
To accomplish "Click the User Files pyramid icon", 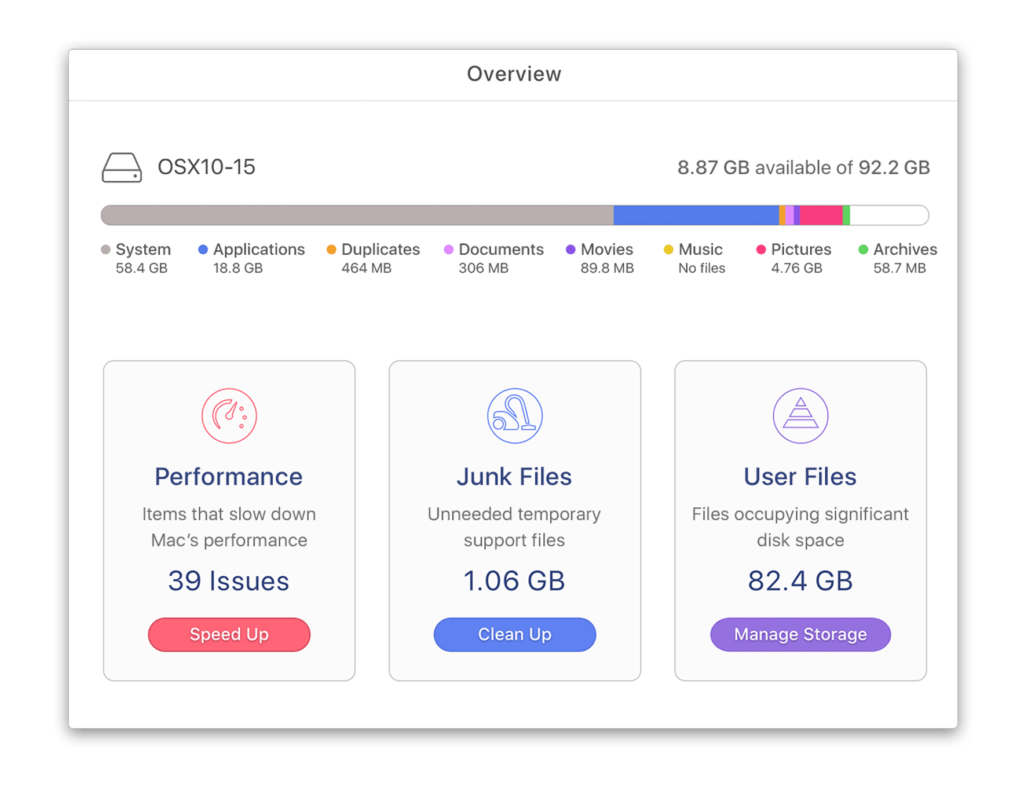I will coord(800,414).
